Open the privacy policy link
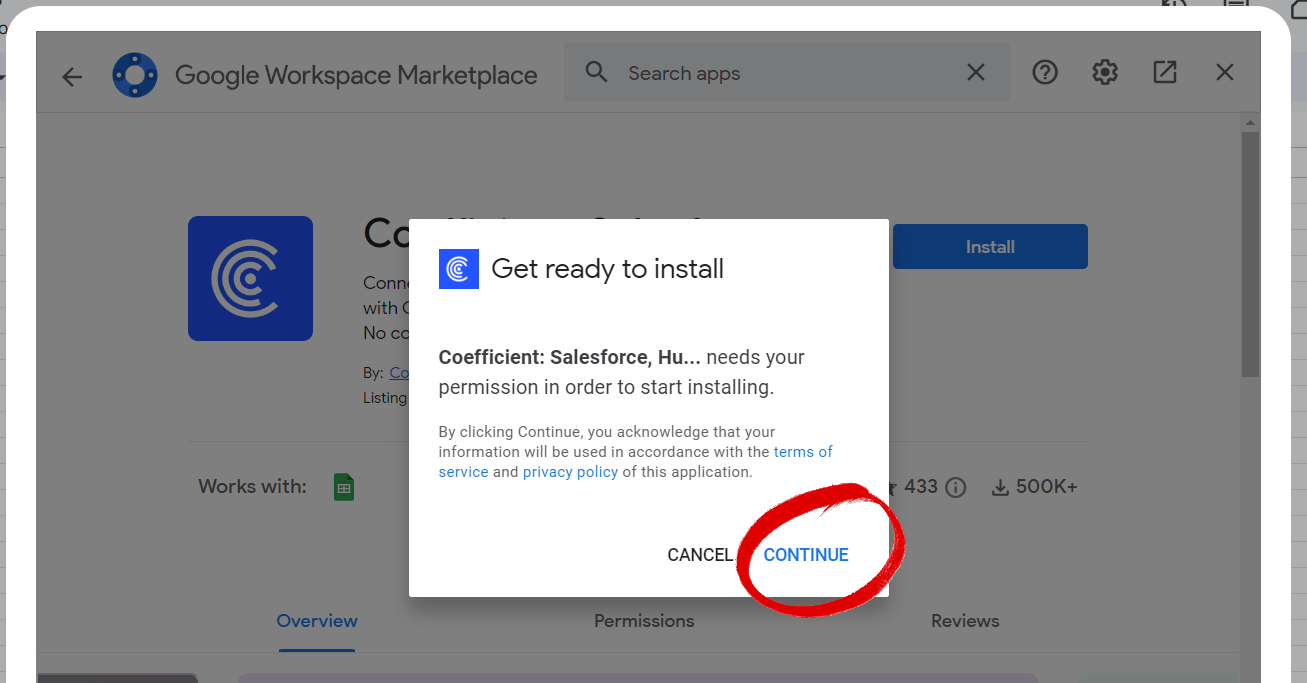The height and width of the screenshot is (683, 1307). 570,472
